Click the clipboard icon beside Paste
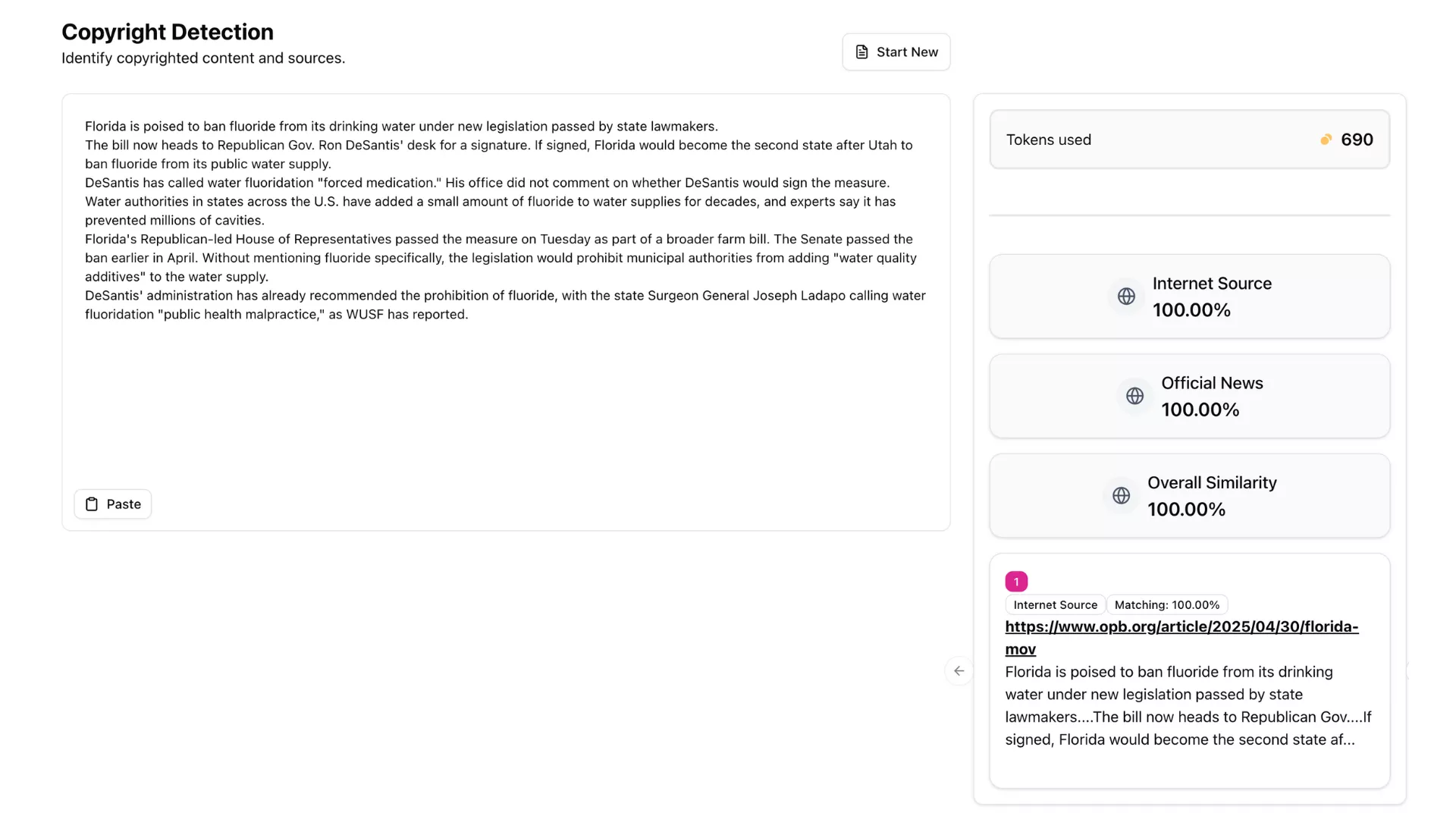 click(92, 504)
